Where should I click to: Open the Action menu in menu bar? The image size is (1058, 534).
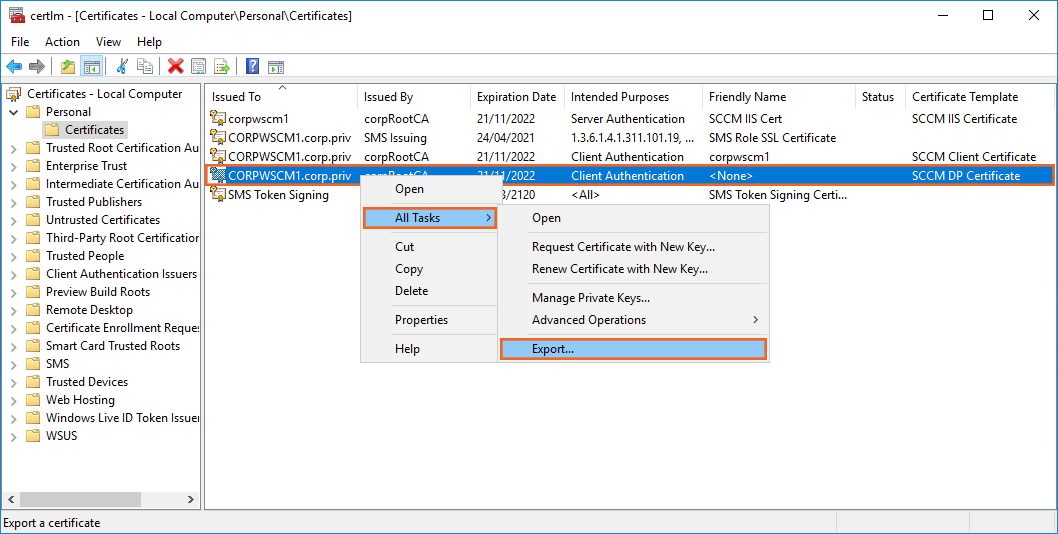point(62,42)
